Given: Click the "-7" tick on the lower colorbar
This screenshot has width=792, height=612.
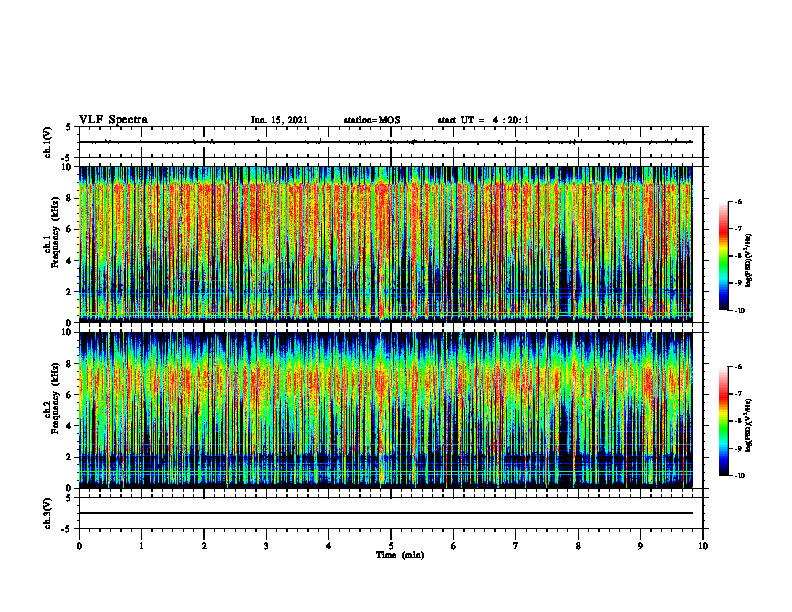Looking at the screenshot, I should point(738,394).
